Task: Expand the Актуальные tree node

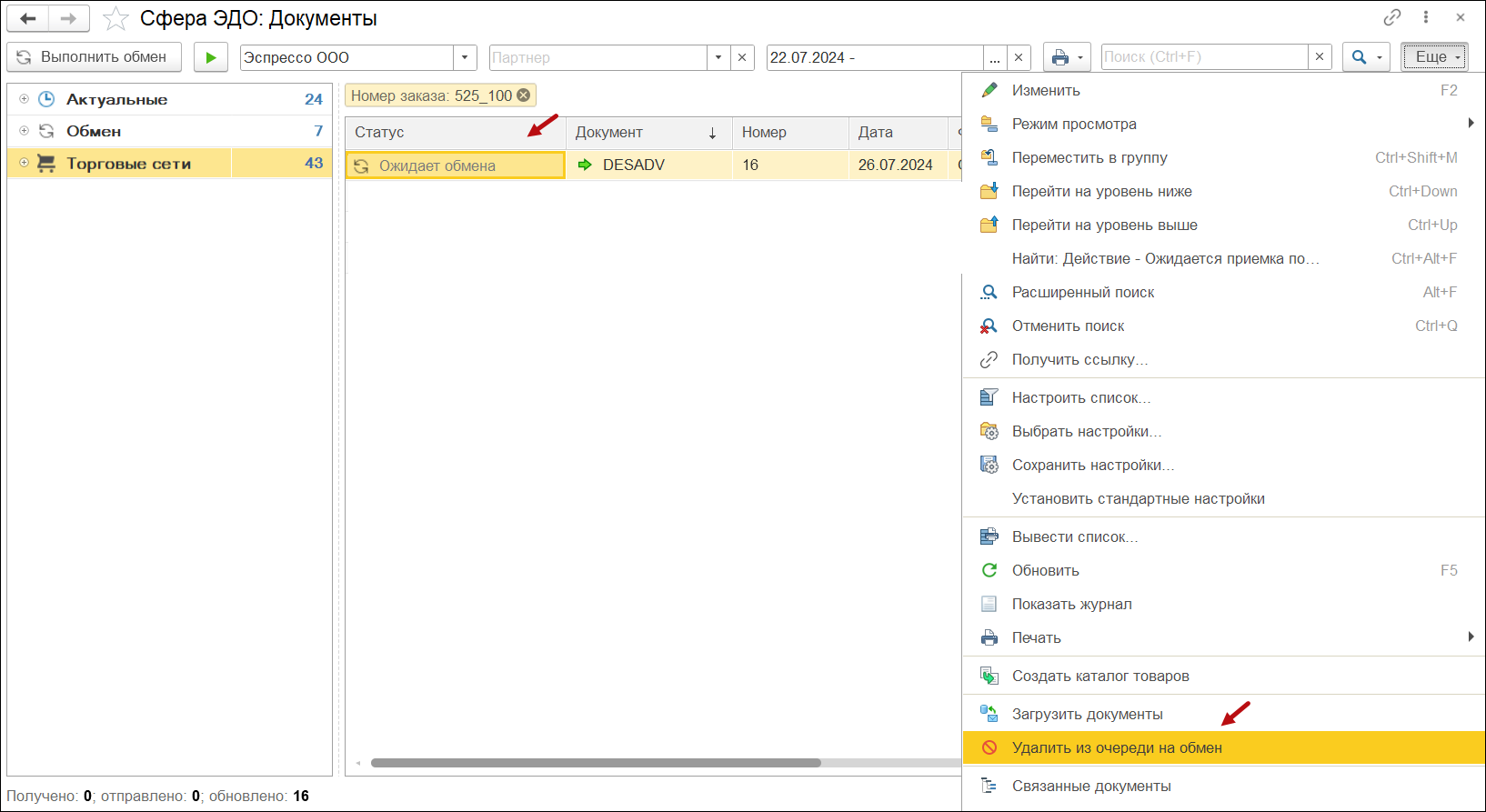Action: [x=25, y=99]
